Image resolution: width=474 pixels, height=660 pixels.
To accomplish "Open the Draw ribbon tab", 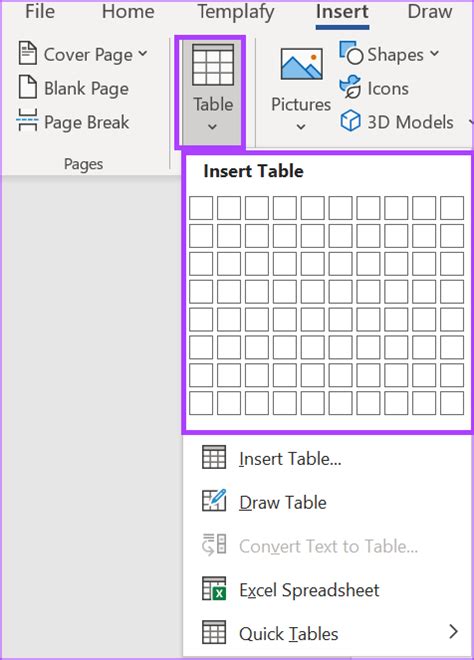I will tap(430, 11).
